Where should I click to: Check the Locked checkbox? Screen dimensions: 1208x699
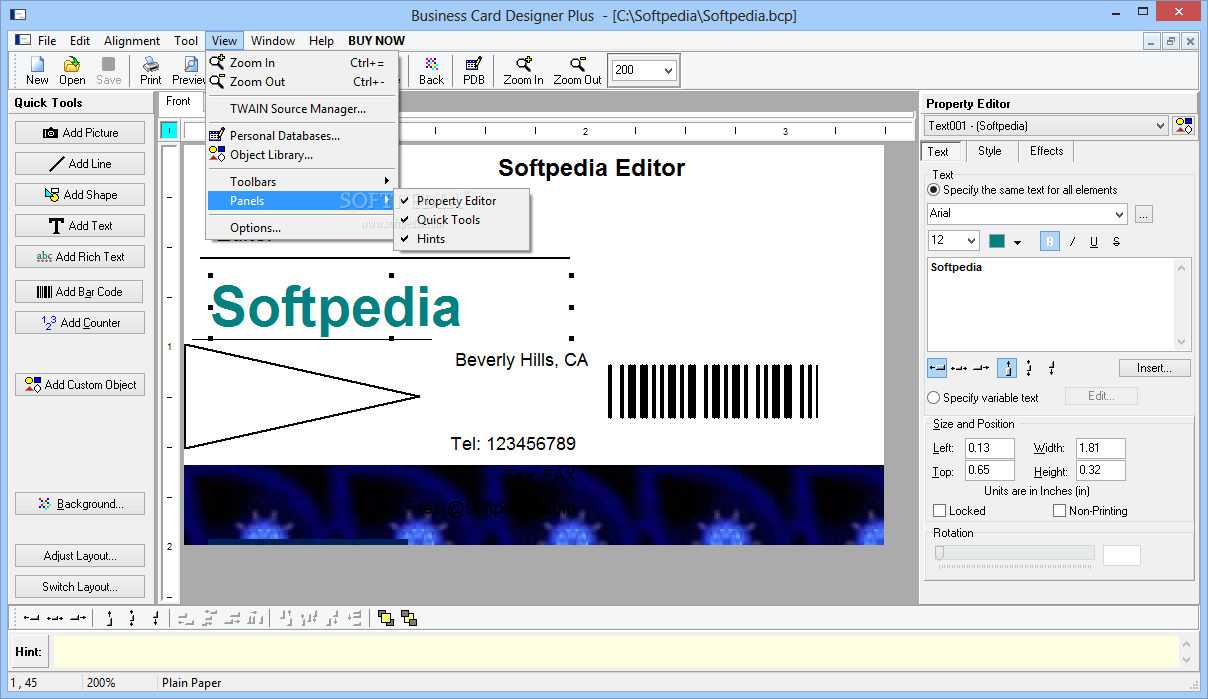939,511
